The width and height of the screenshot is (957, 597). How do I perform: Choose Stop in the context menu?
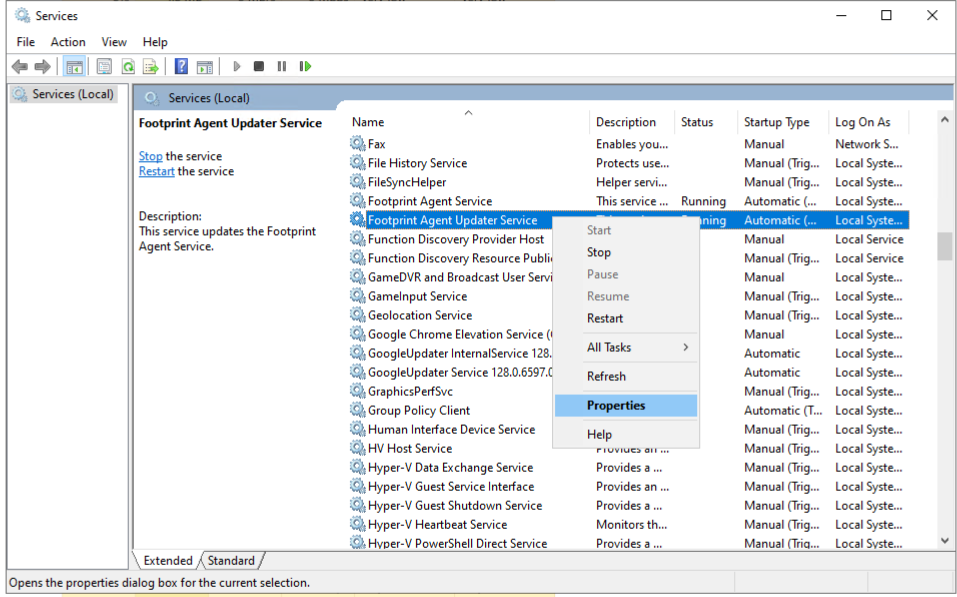pos(626,252)
